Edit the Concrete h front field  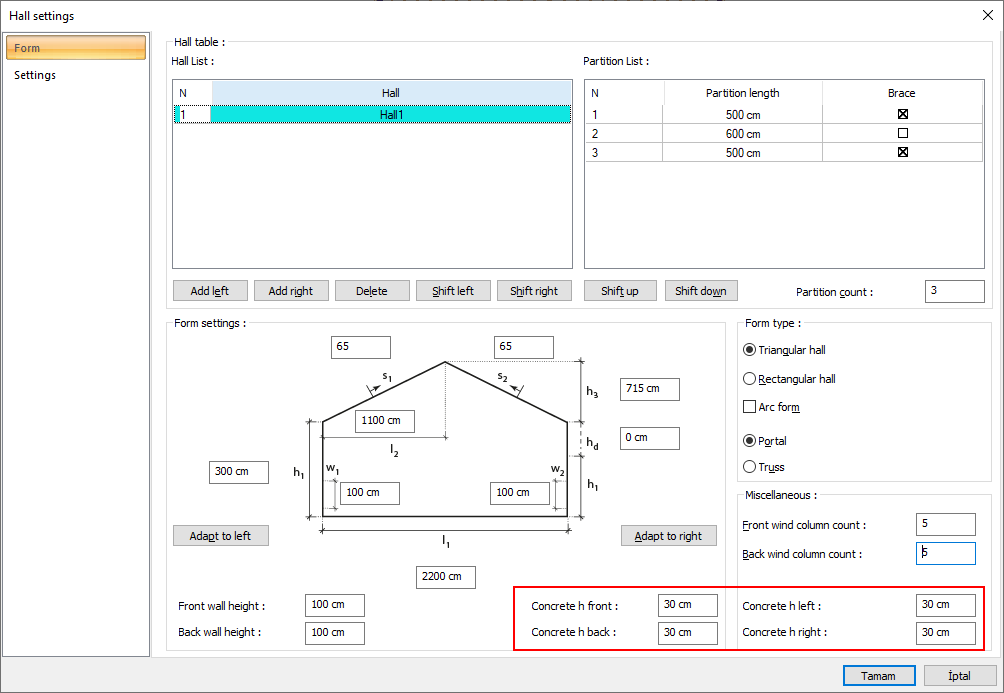click(x=688, y=605)
